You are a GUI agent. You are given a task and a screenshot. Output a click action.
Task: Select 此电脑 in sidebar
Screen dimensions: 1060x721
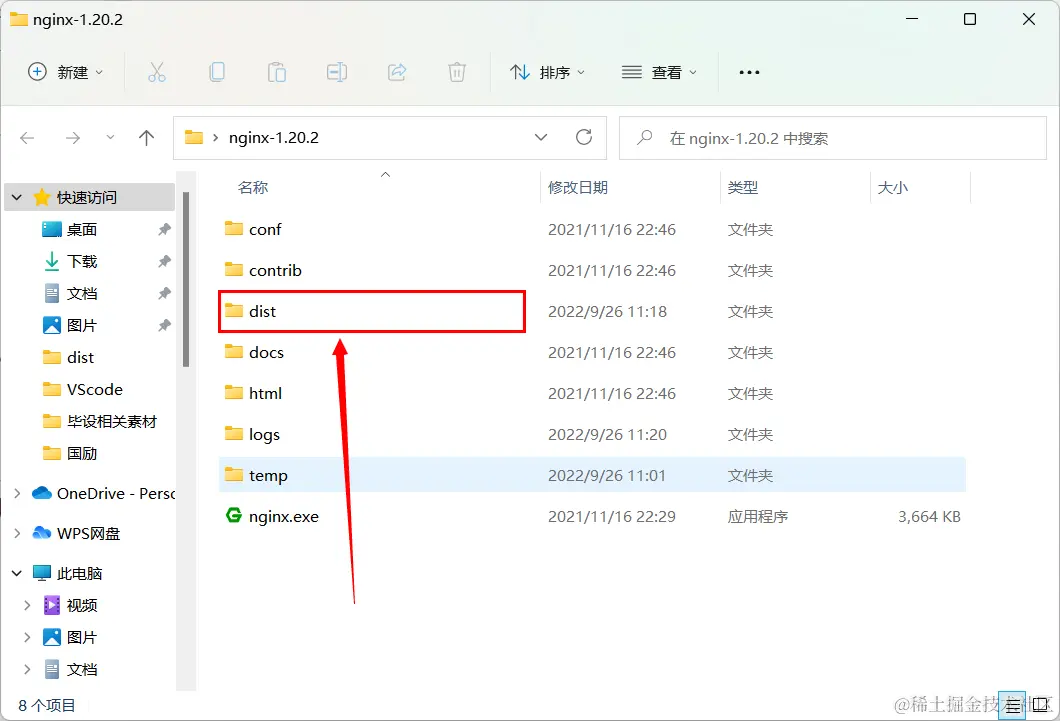pyautogui.click(x=79, y=574)
